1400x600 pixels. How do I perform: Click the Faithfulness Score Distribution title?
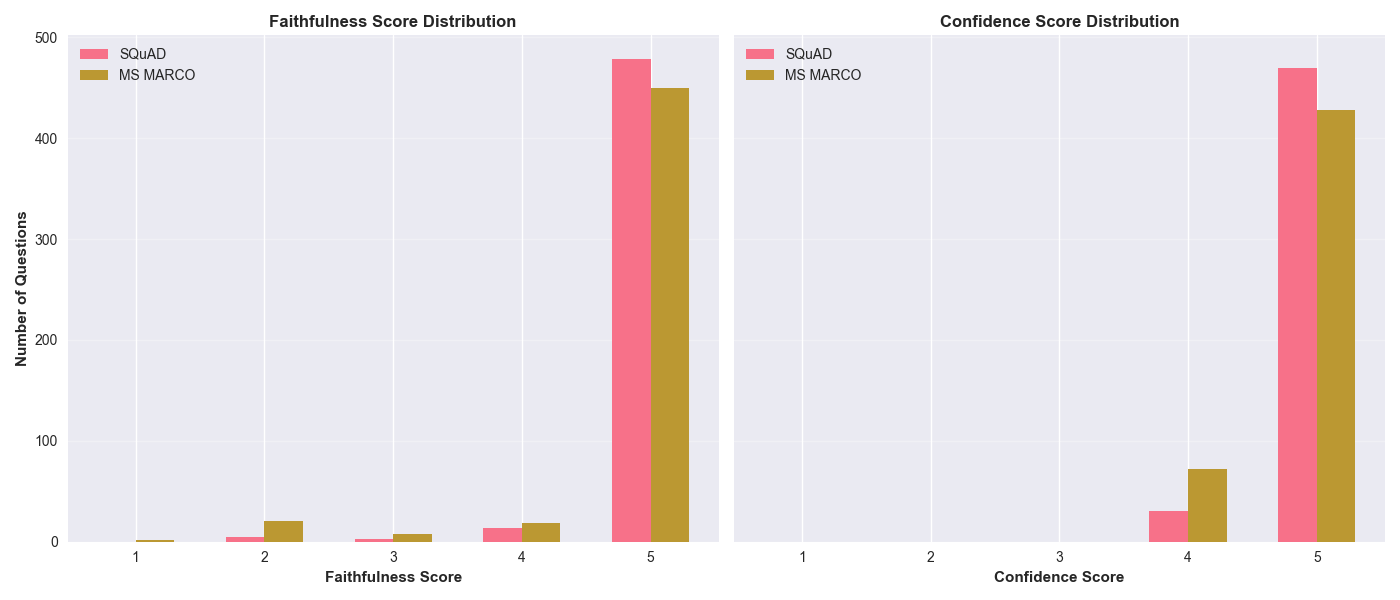tap(393, 21)
